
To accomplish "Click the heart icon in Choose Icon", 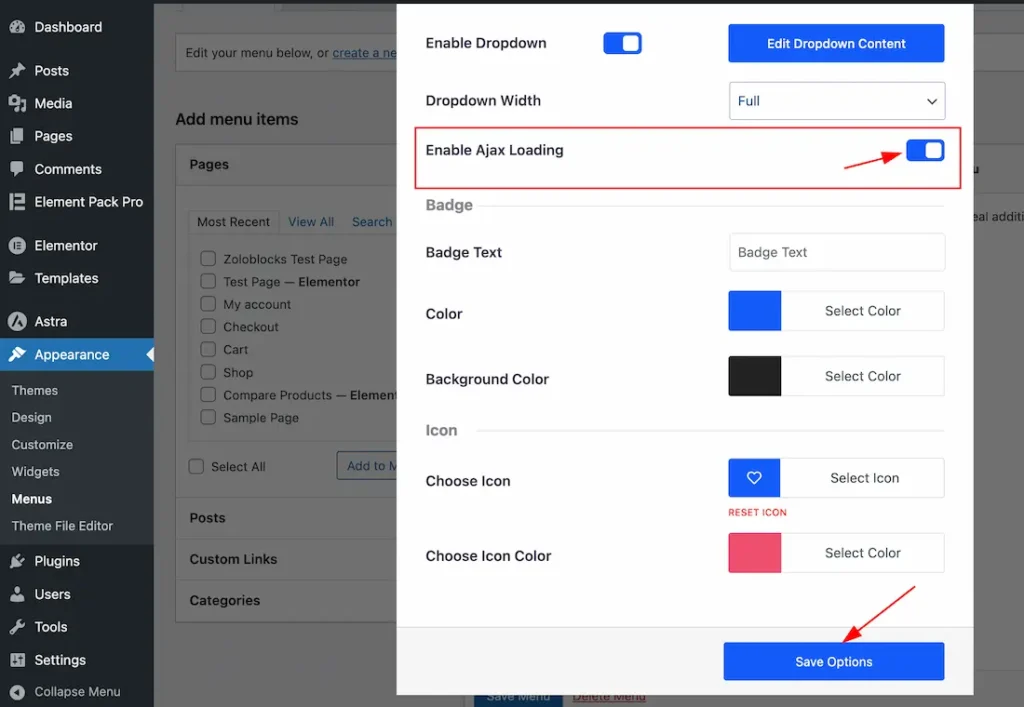I will (754, 478).
